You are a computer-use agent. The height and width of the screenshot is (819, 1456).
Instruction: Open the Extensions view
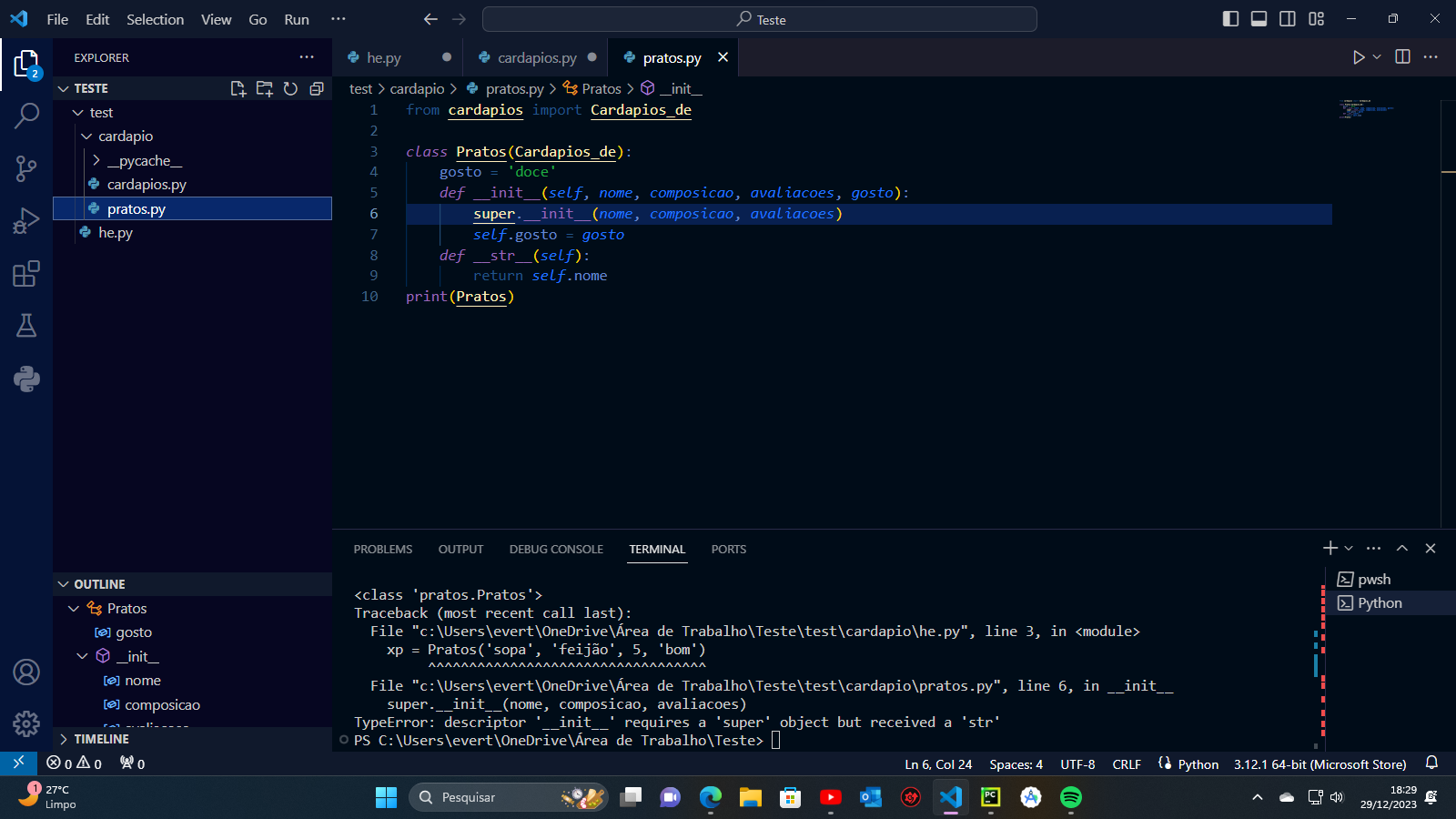pyautogui.click(x=26, y=273)
